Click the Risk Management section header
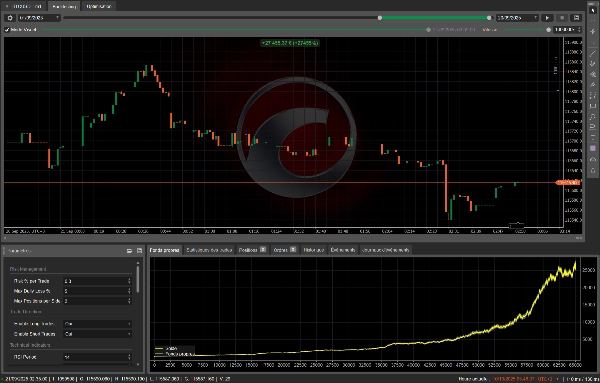Image resolution: width=600 pixels, height=383 pixels. (x=28, y=269)
